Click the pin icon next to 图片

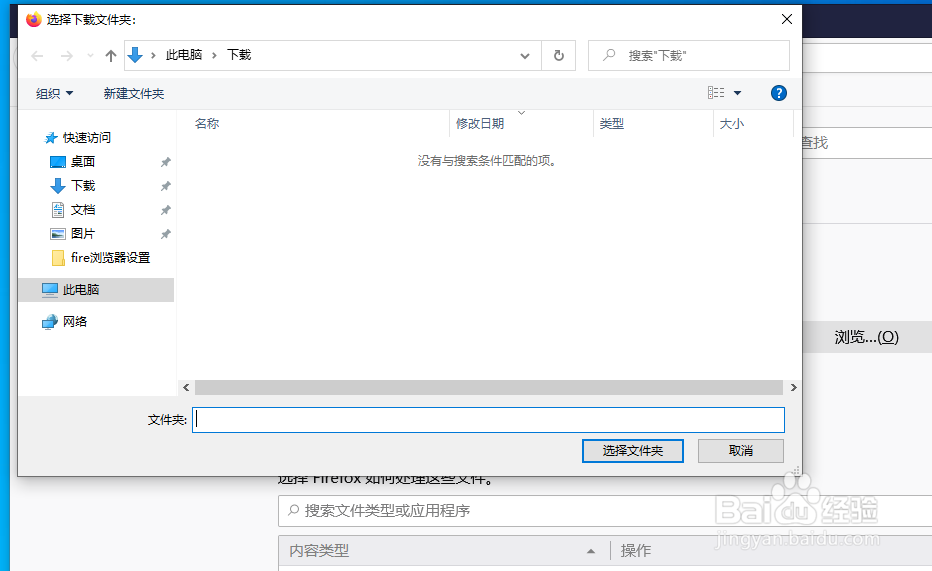coord(165,234)
